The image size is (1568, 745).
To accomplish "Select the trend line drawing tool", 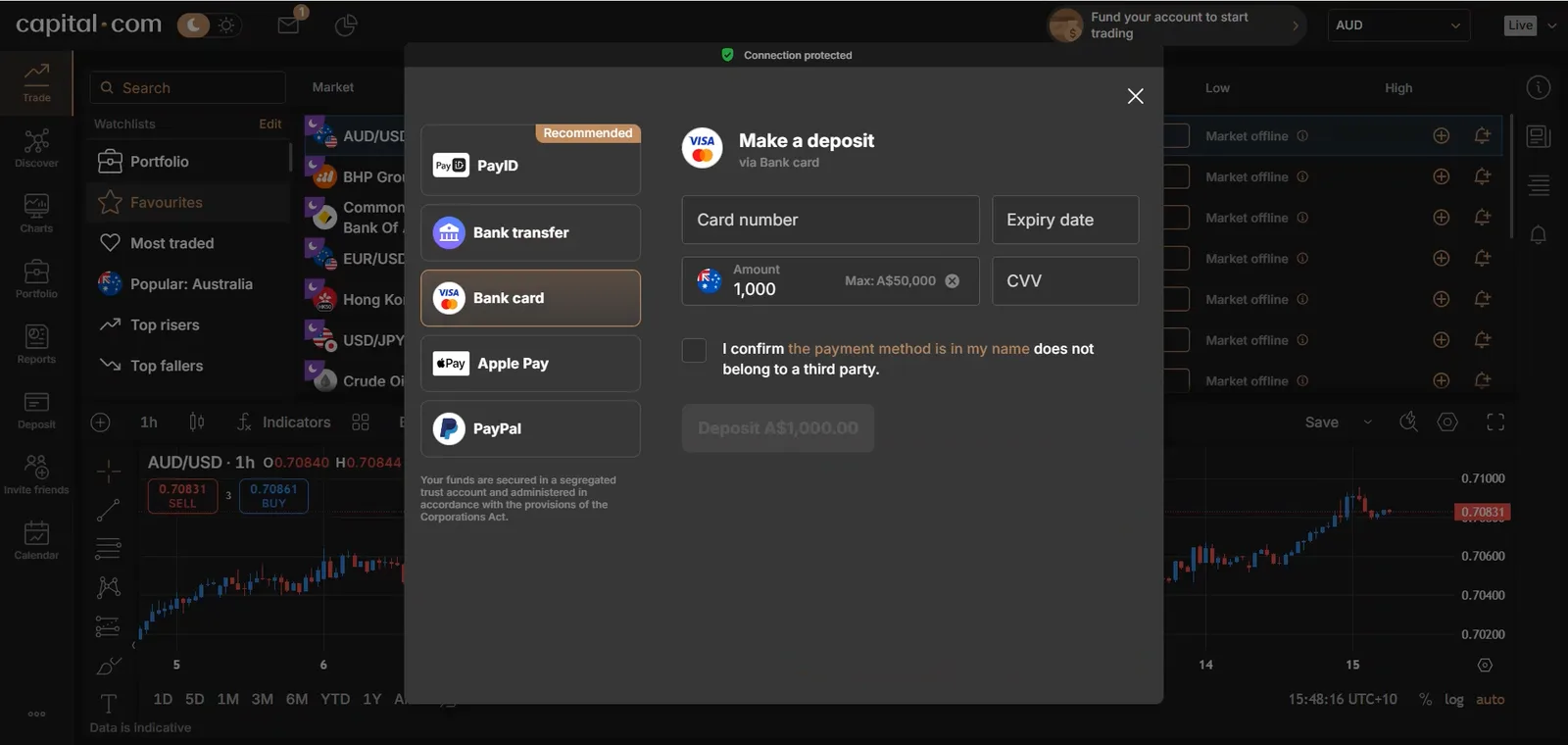I will 108,510.
